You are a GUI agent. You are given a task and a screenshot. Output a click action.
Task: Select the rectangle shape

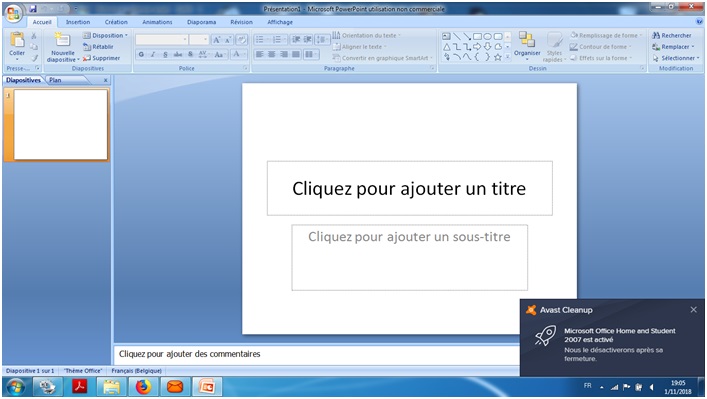click(477, 36)
